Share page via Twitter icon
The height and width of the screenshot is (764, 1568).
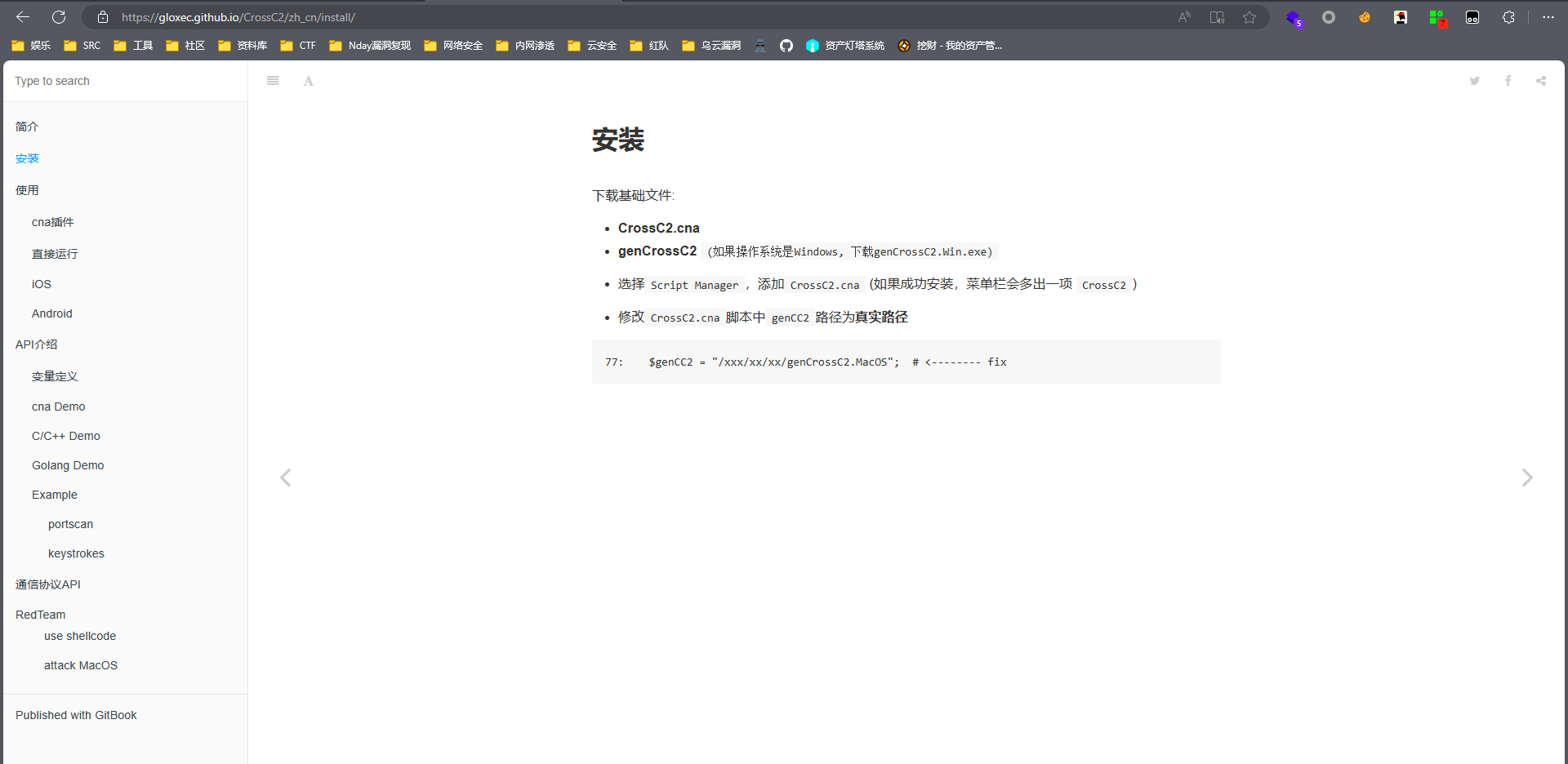pyautogui.click(x=1475, y=81)
